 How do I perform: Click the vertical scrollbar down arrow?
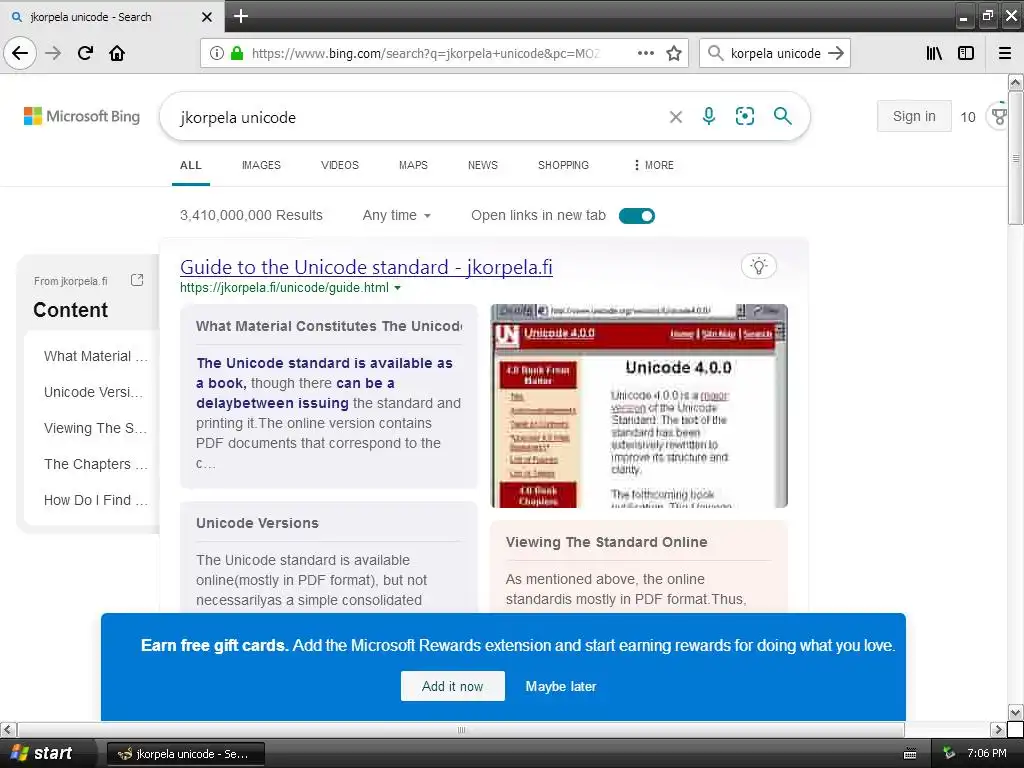point(1015,712)
